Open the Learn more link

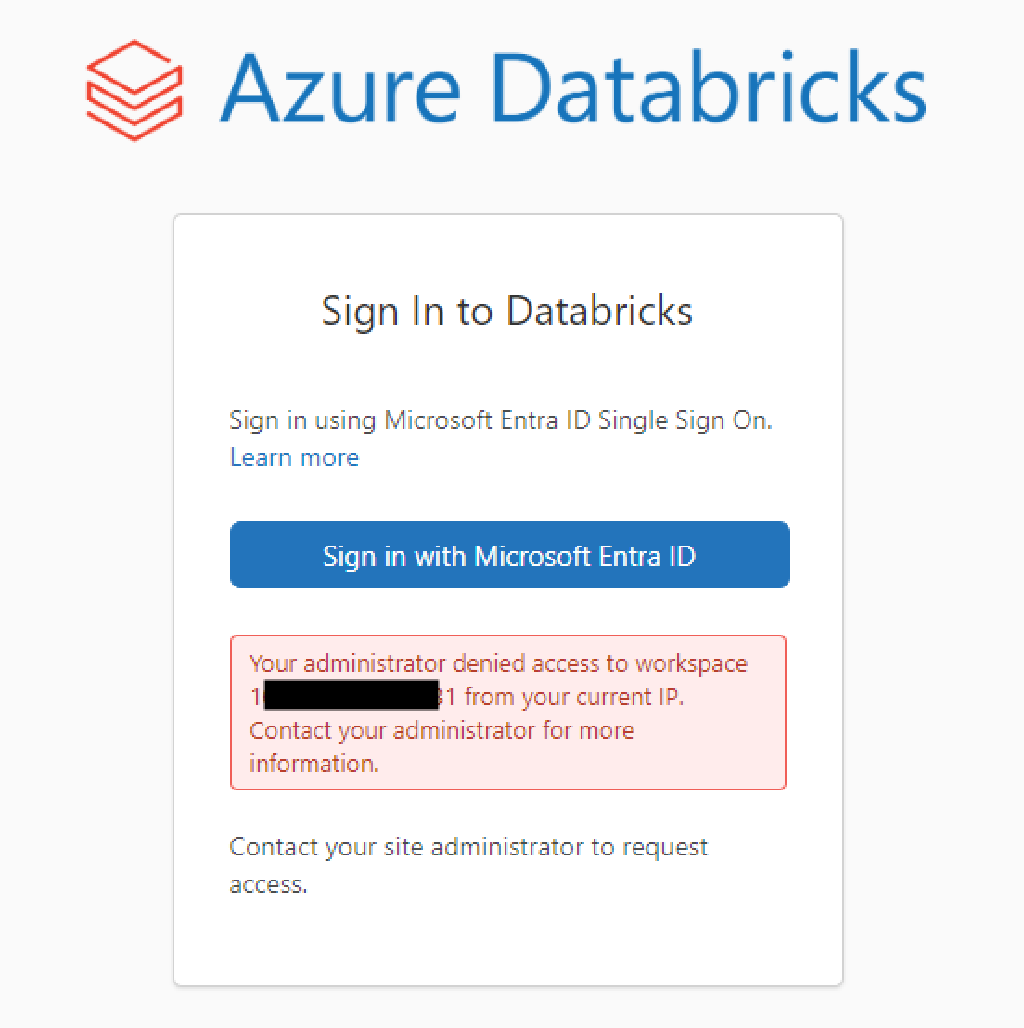tap(293, 457)
